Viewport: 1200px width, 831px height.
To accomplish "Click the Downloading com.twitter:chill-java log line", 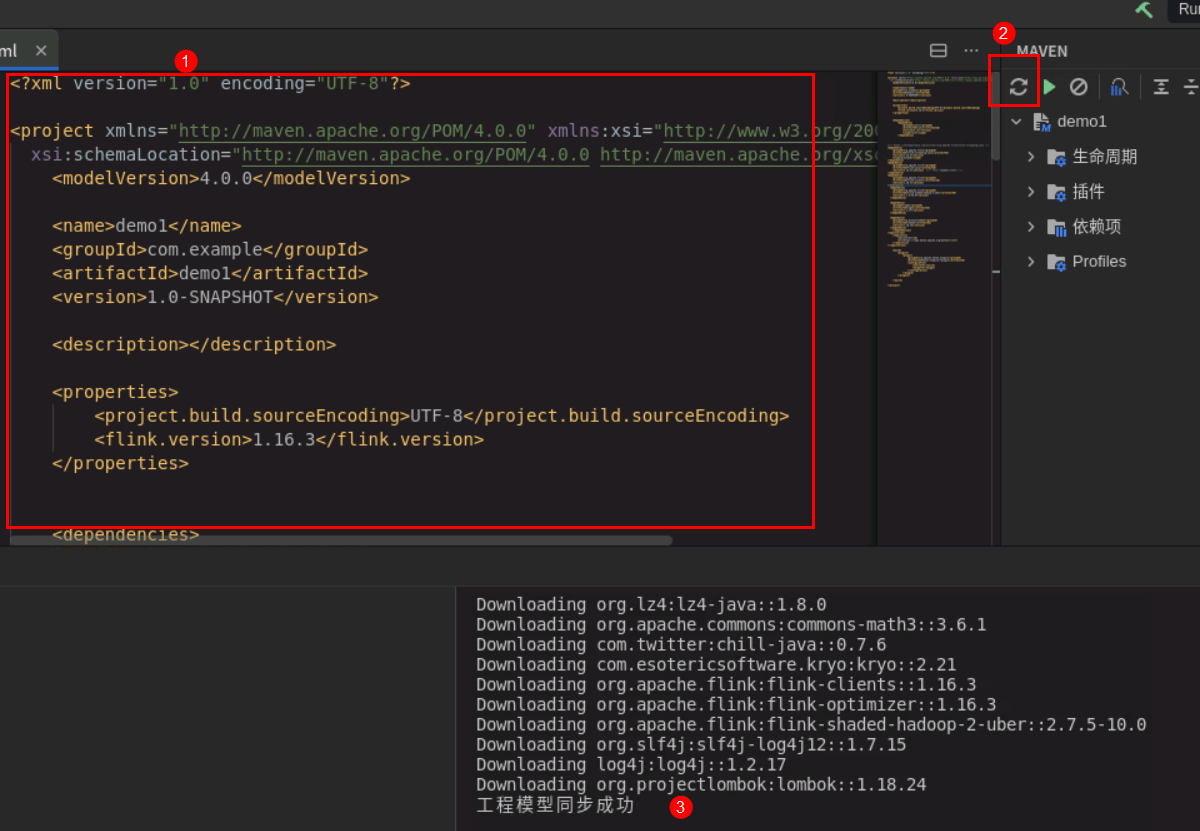I will pos(681,645).
